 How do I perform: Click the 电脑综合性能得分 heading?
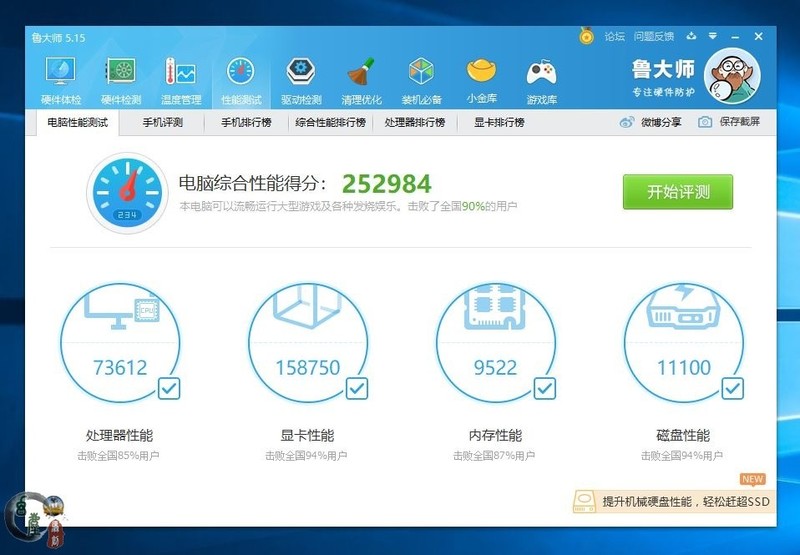252,183
